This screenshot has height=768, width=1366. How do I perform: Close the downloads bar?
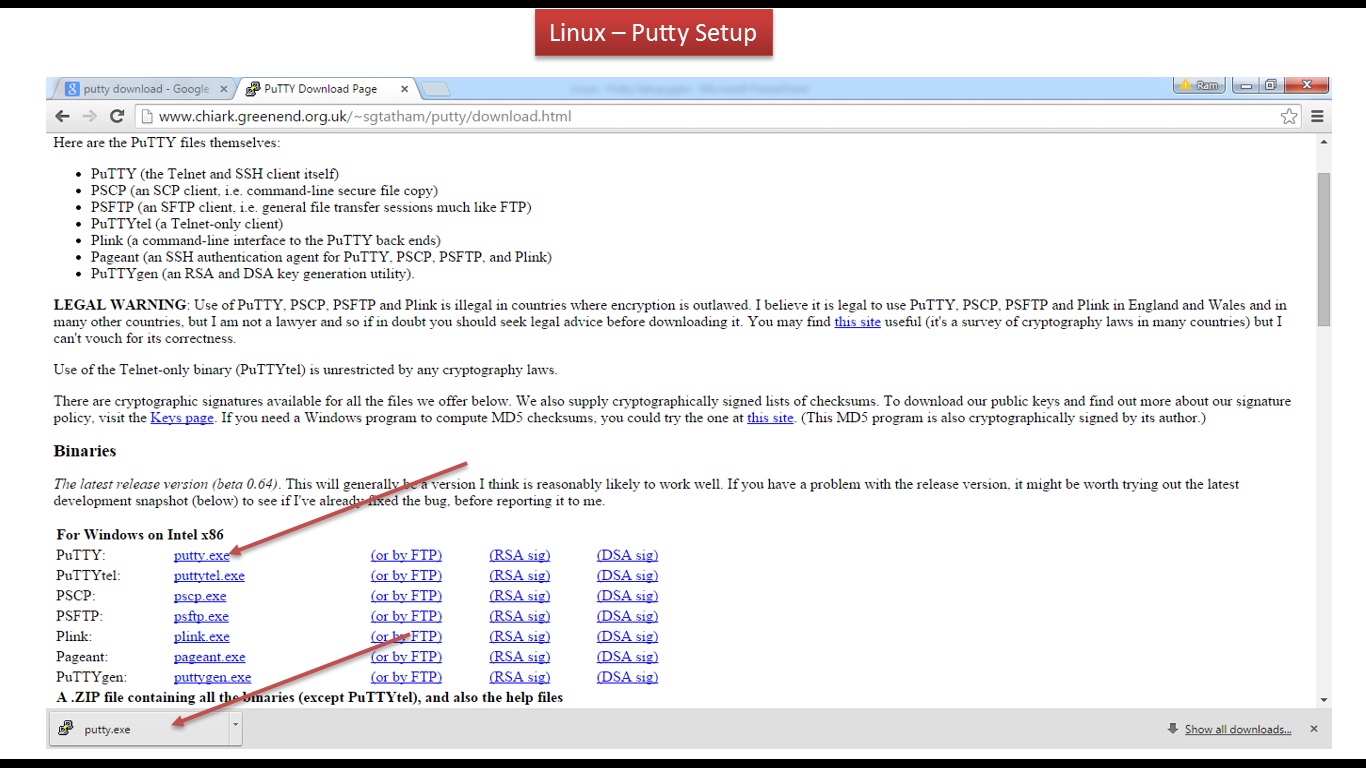tap(1314, 729)
